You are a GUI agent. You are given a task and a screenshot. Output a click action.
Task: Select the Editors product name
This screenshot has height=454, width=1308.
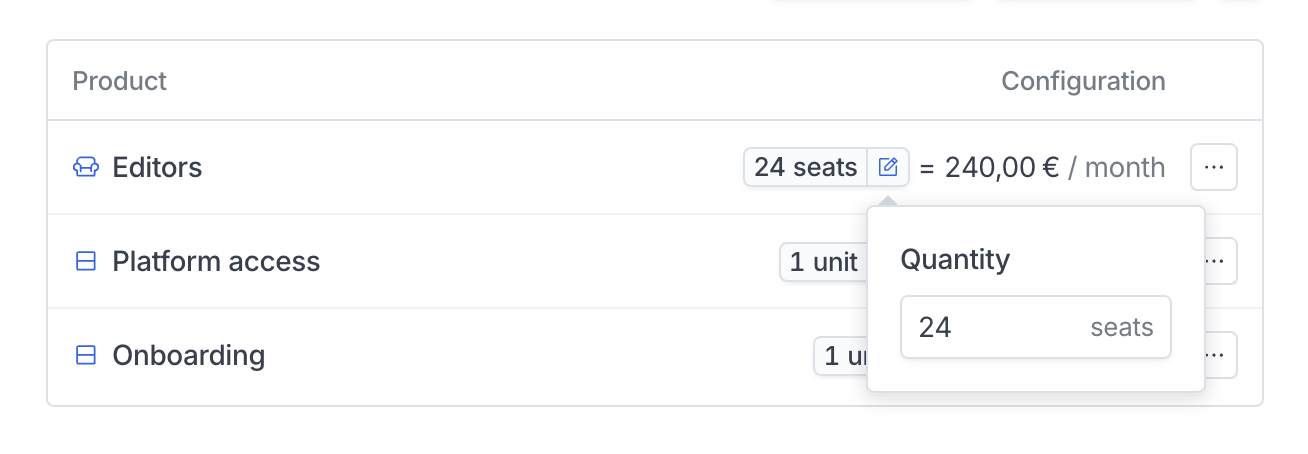pos(157,167)
